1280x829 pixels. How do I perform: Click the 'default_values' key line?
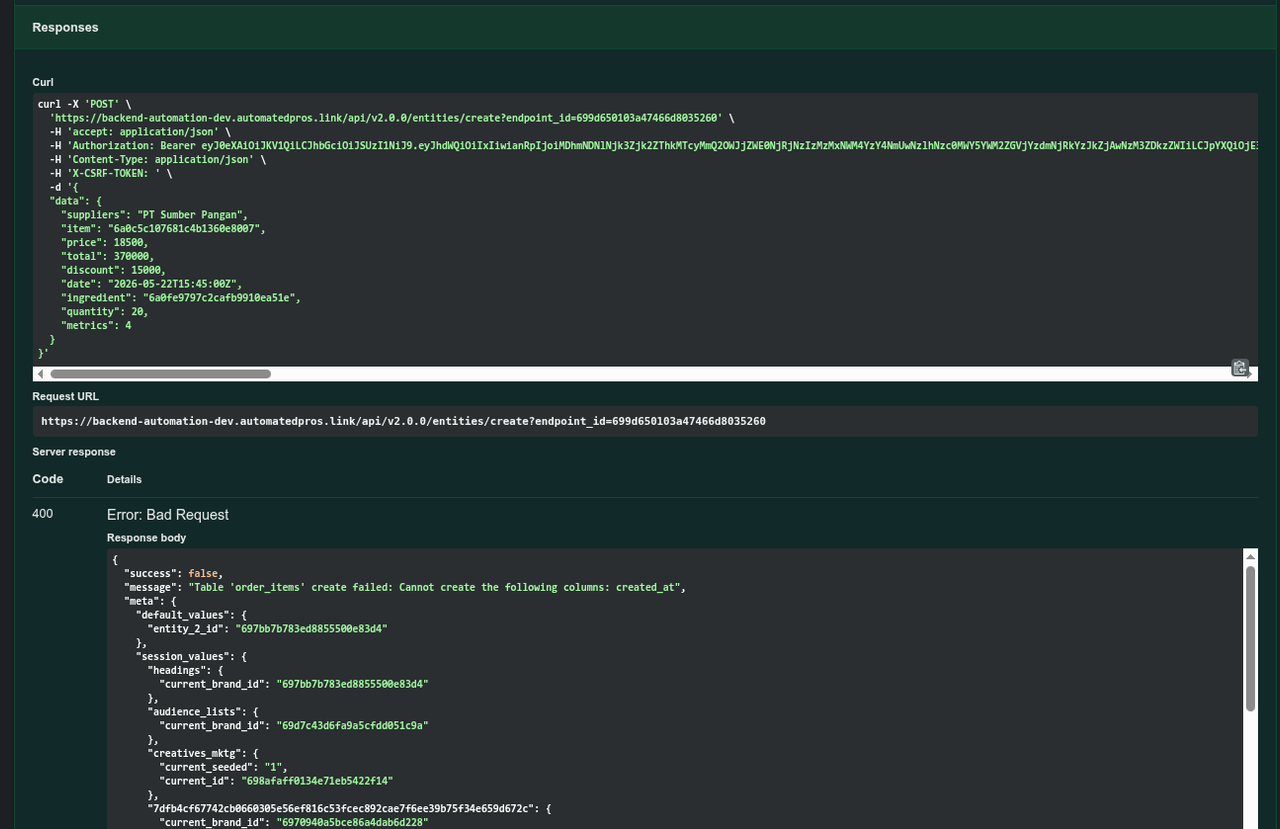[x=191, y=615]
